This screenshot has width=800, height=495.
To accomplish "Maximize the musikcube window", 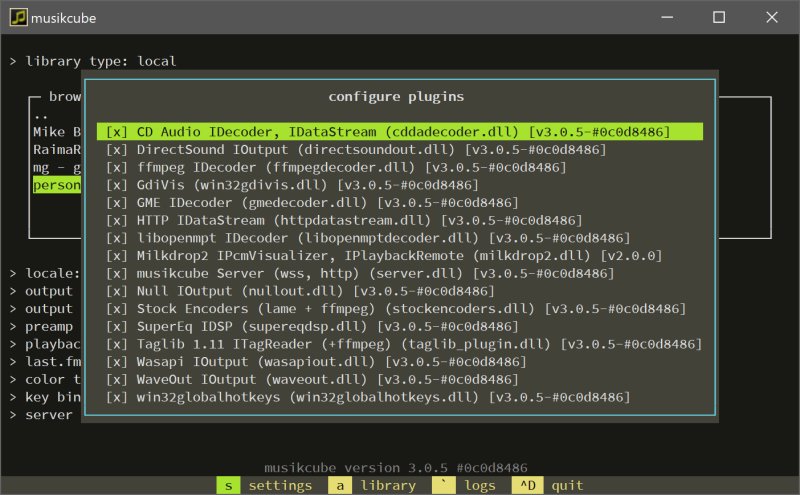I will point(719,17).
